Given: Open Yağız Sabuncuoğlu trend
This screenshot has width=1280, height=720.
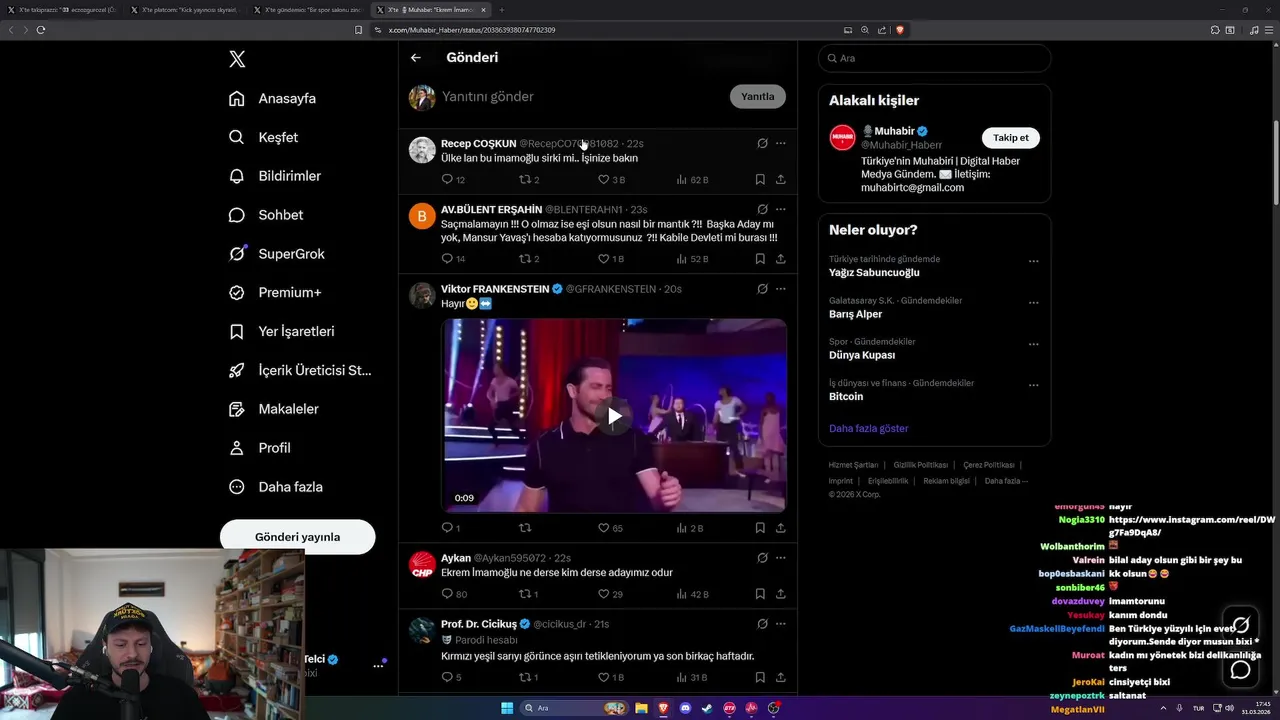Looking at the screenshot, I should click(874, 273).
